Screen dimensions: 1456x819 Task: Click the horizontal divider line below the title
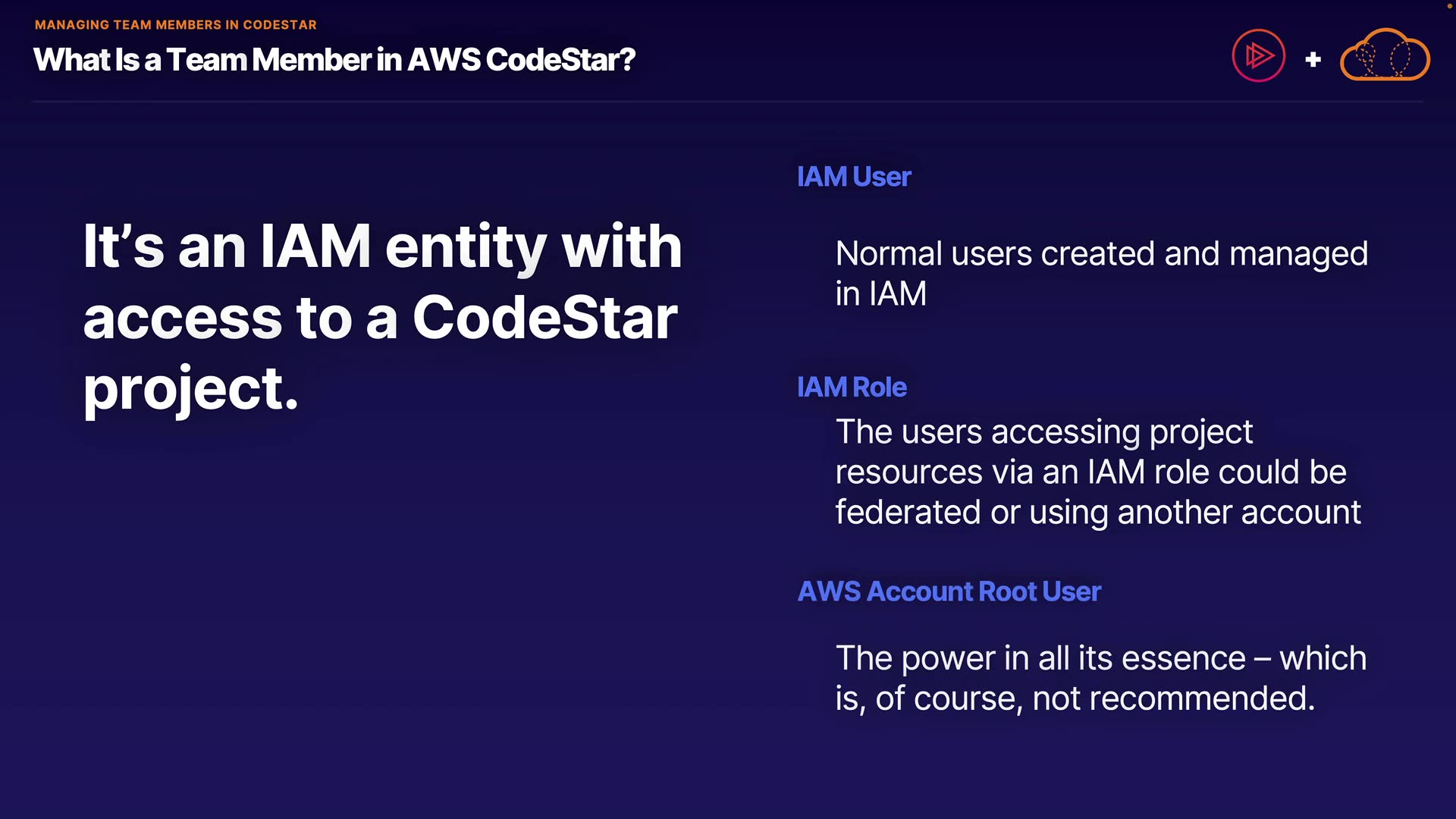pos(728,101)
